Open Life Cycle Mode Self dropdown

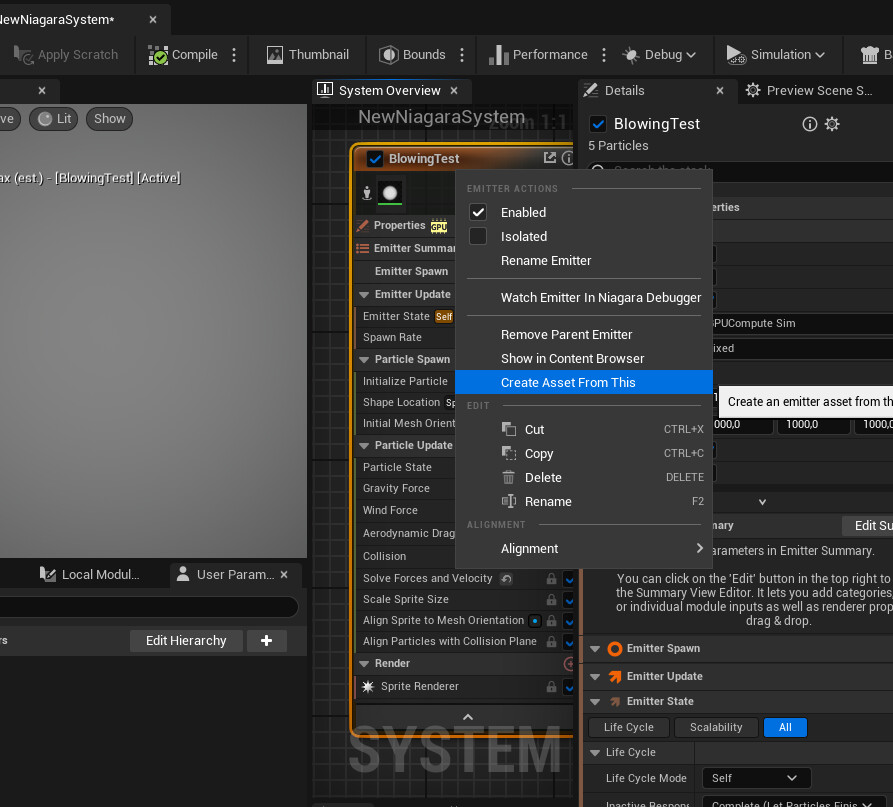[x=756, y=778]
